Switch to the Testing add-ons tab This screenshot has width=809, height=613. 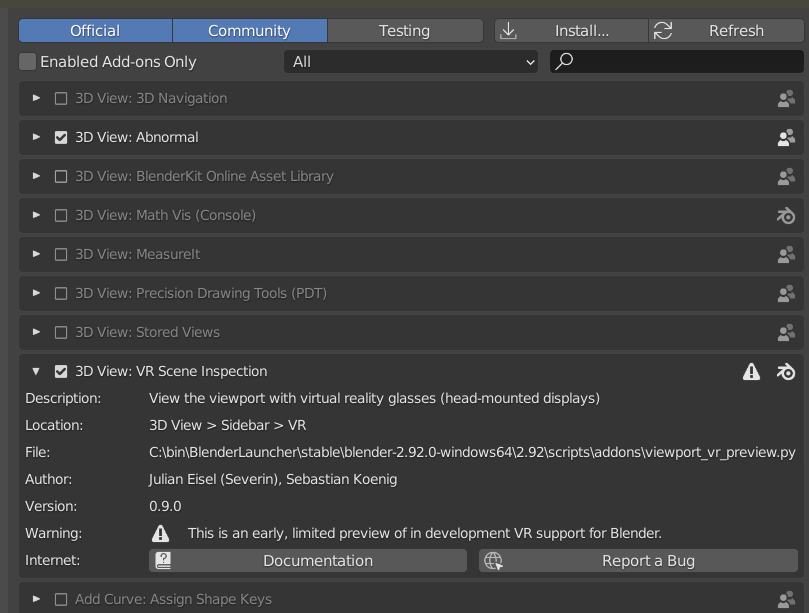[404, 30]
